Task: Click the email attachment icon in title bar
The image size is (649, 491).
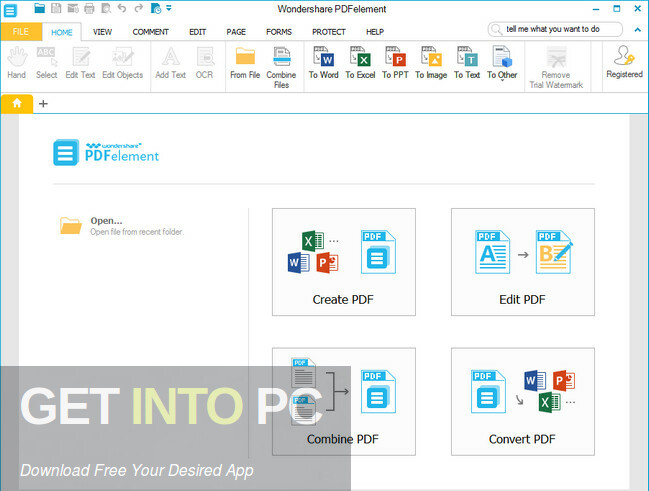Action: [x=73, y=8]
